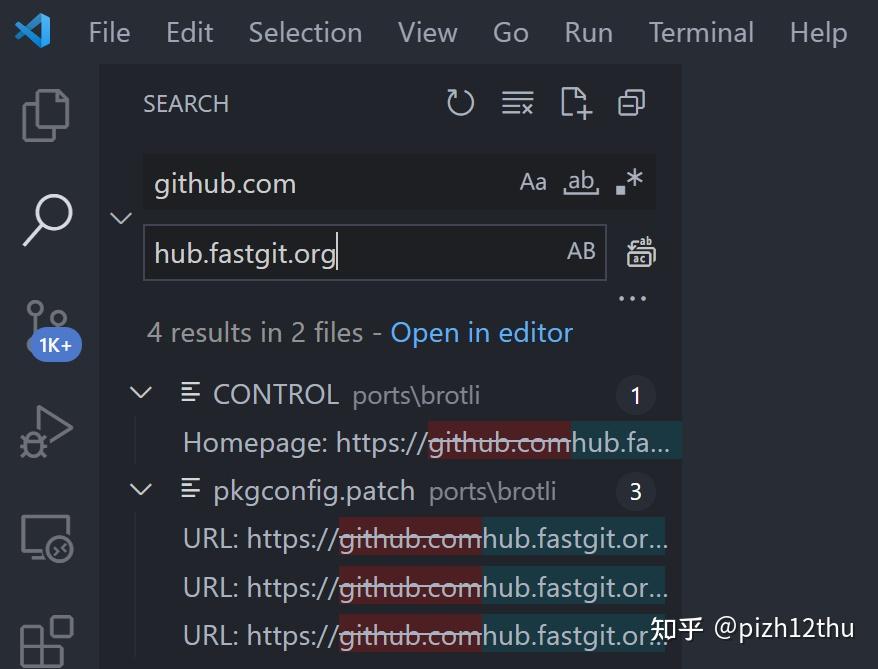Collapse all search results

[632, 102]
